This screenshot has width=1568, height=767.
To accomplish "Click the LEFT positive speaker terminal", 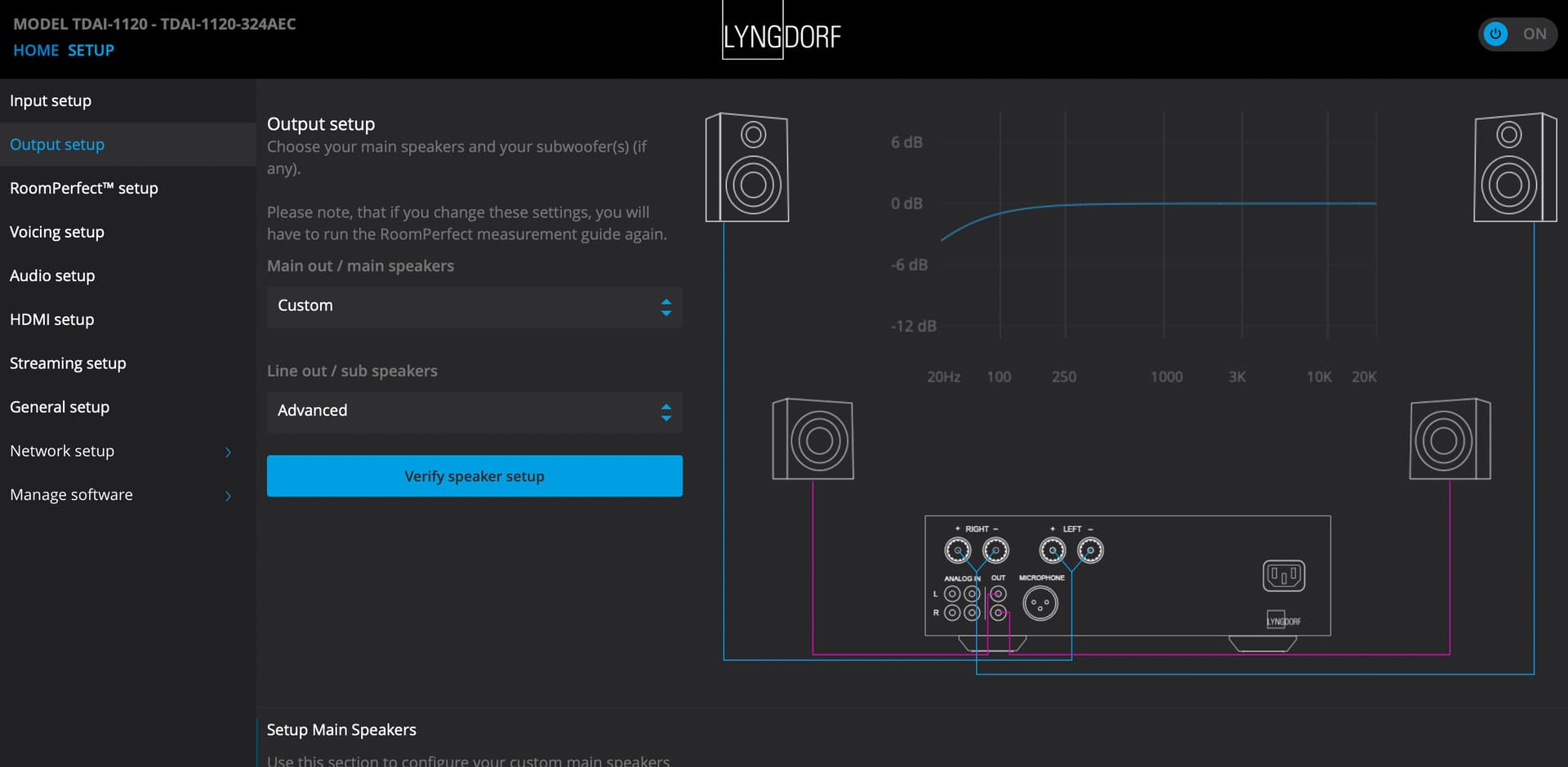I will (1052, 551).
